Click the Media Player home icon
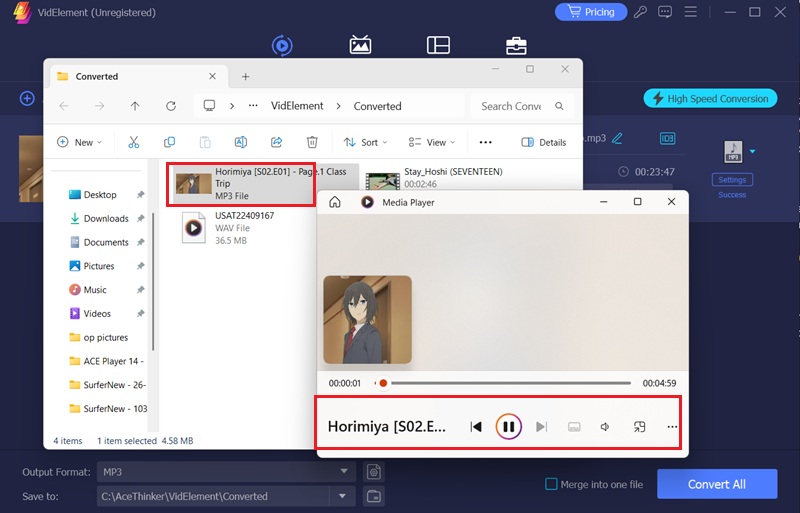800x513 pixels. point(335,202)
